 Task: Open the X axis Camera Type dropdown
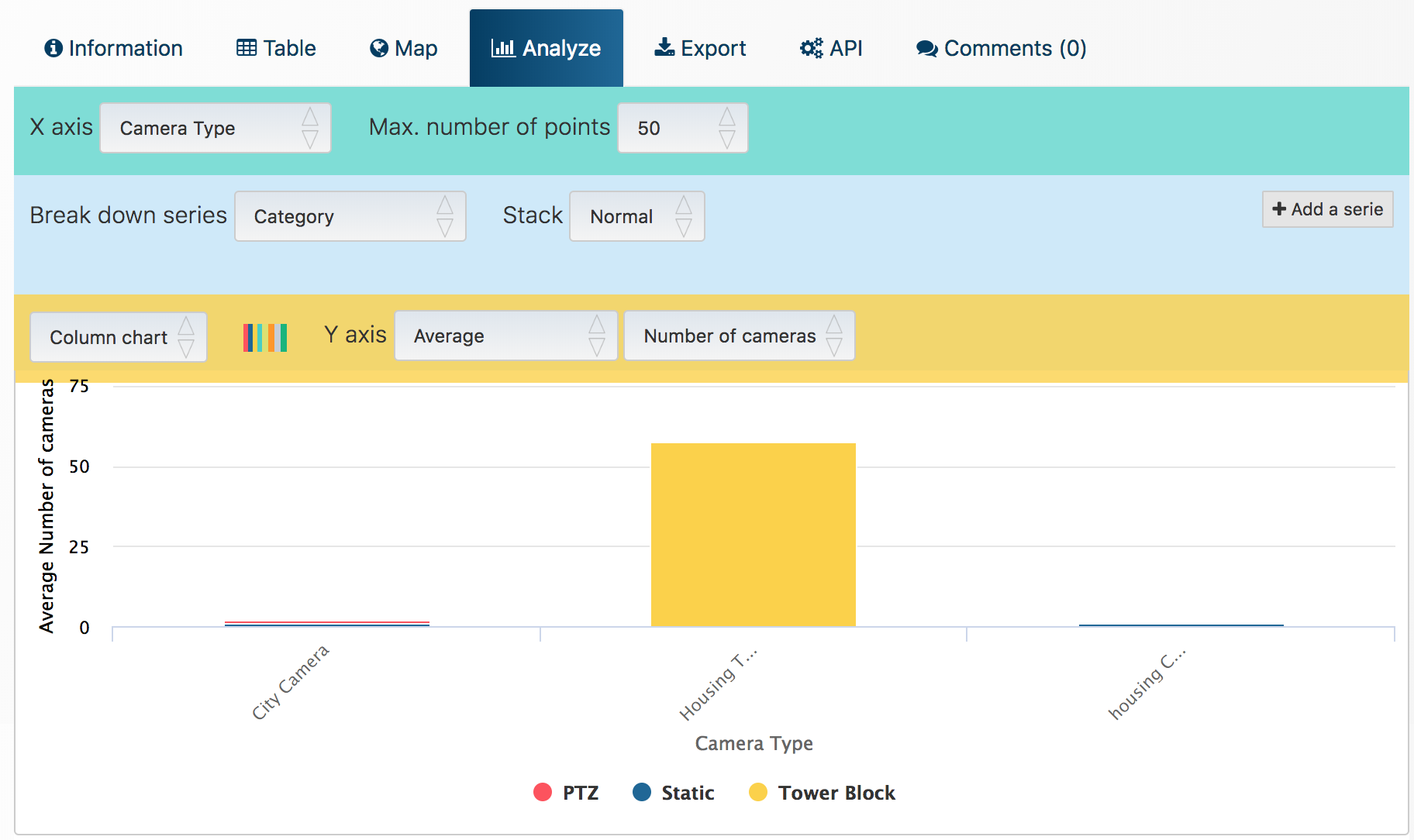click(x=216, y=128)
